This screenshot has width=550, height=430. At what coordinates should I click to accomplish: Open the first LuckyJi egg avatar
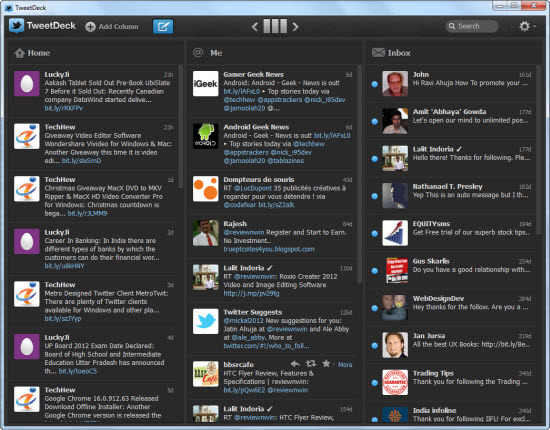[x=27, y=83]
